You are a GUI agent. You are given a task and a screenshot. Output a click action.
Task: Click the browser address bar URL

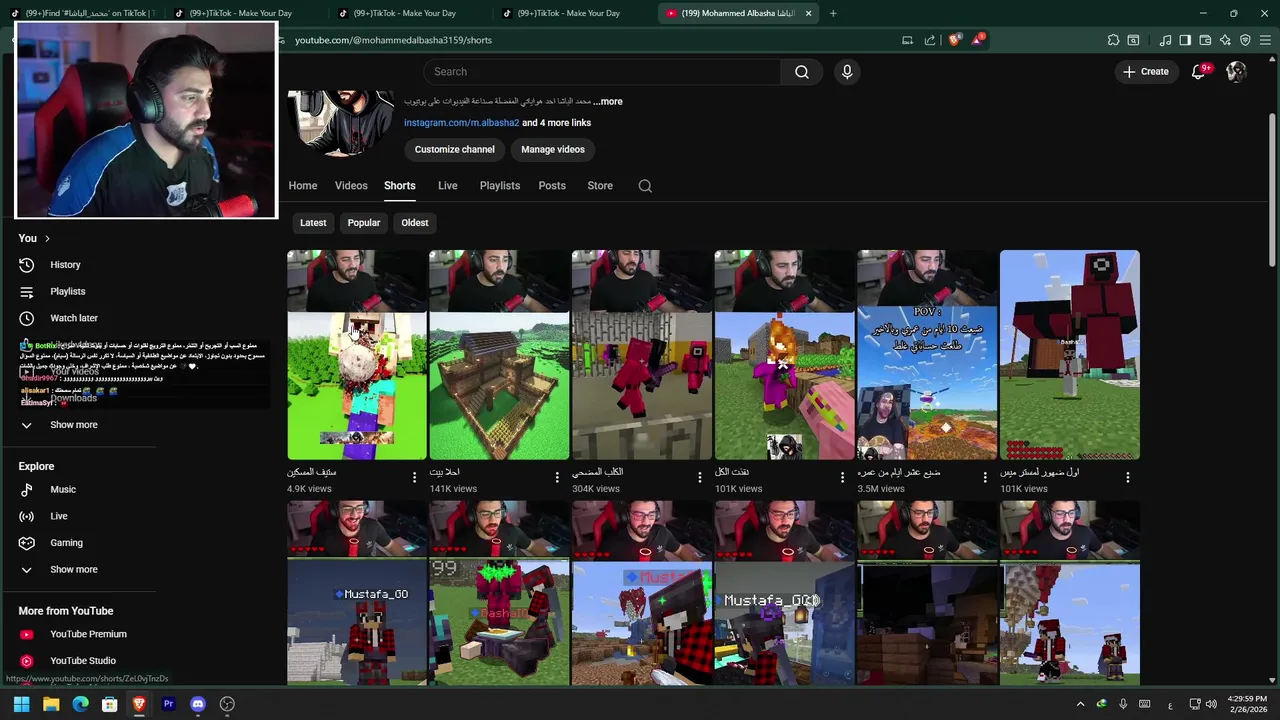(x=393, y=40)
